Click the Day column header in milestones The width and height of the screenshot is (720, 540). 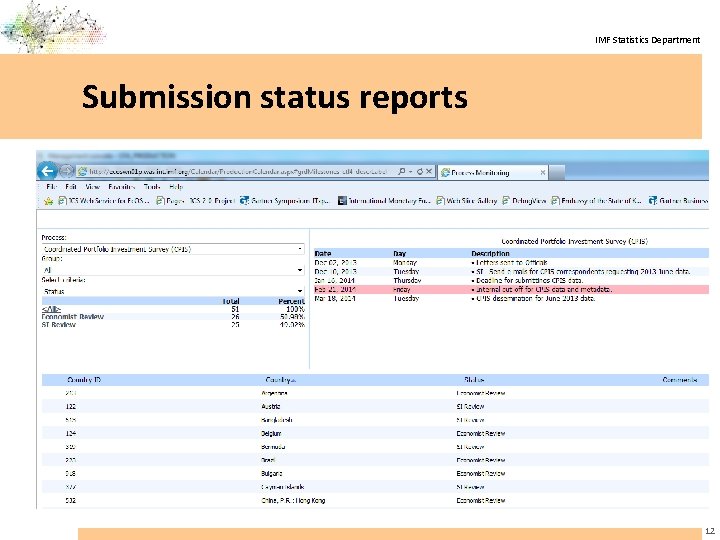(399, 253)
